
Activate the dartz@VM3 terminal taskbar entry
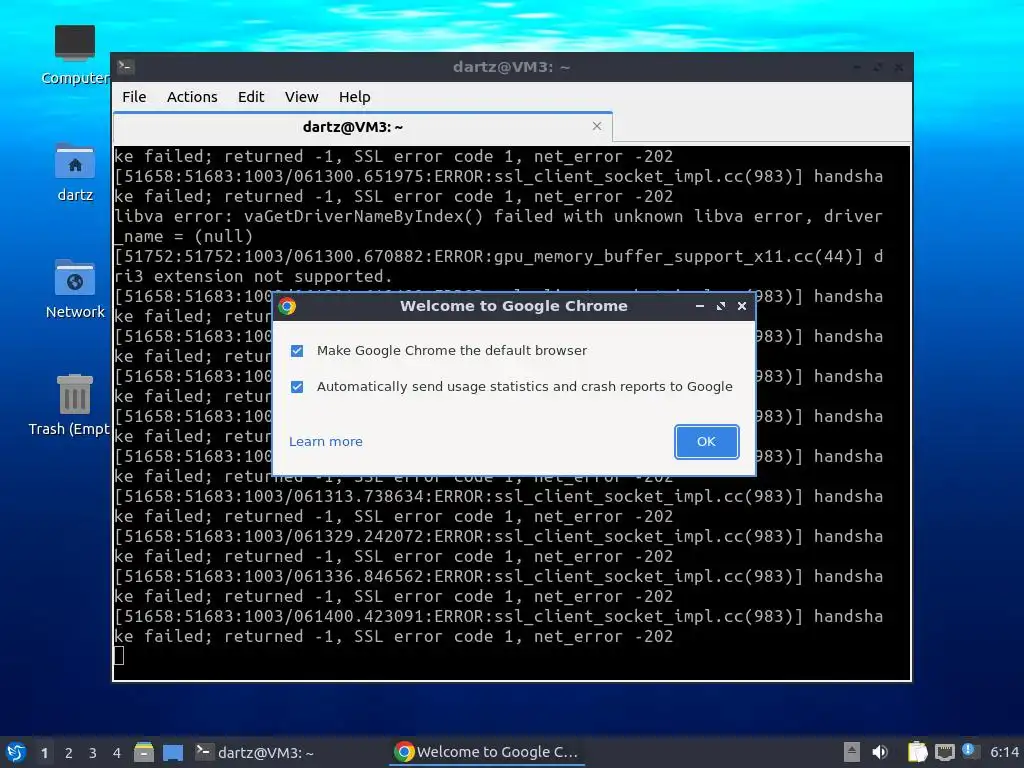[255, 752]
